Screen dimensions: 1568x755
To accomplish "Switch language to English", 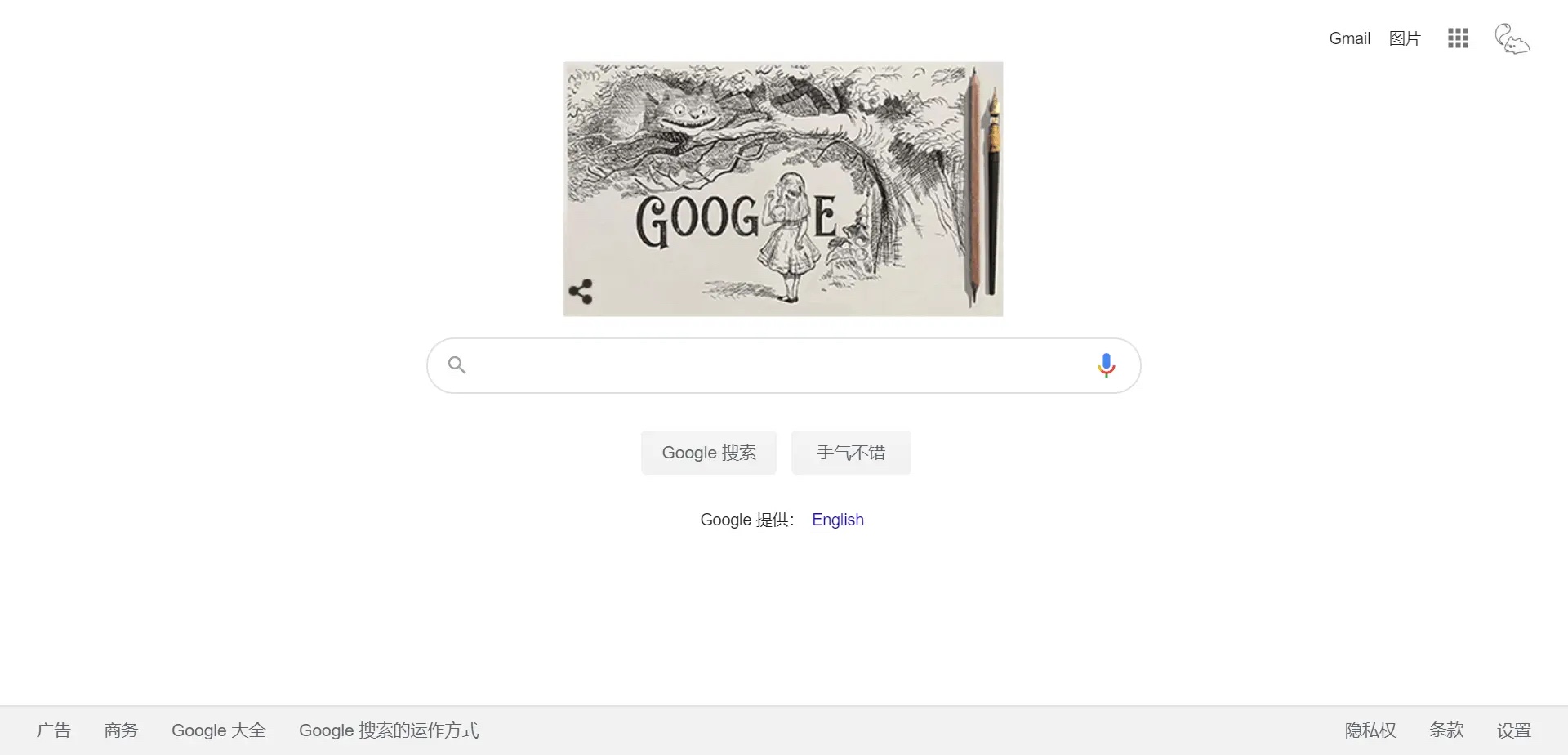I will [838, 520].
